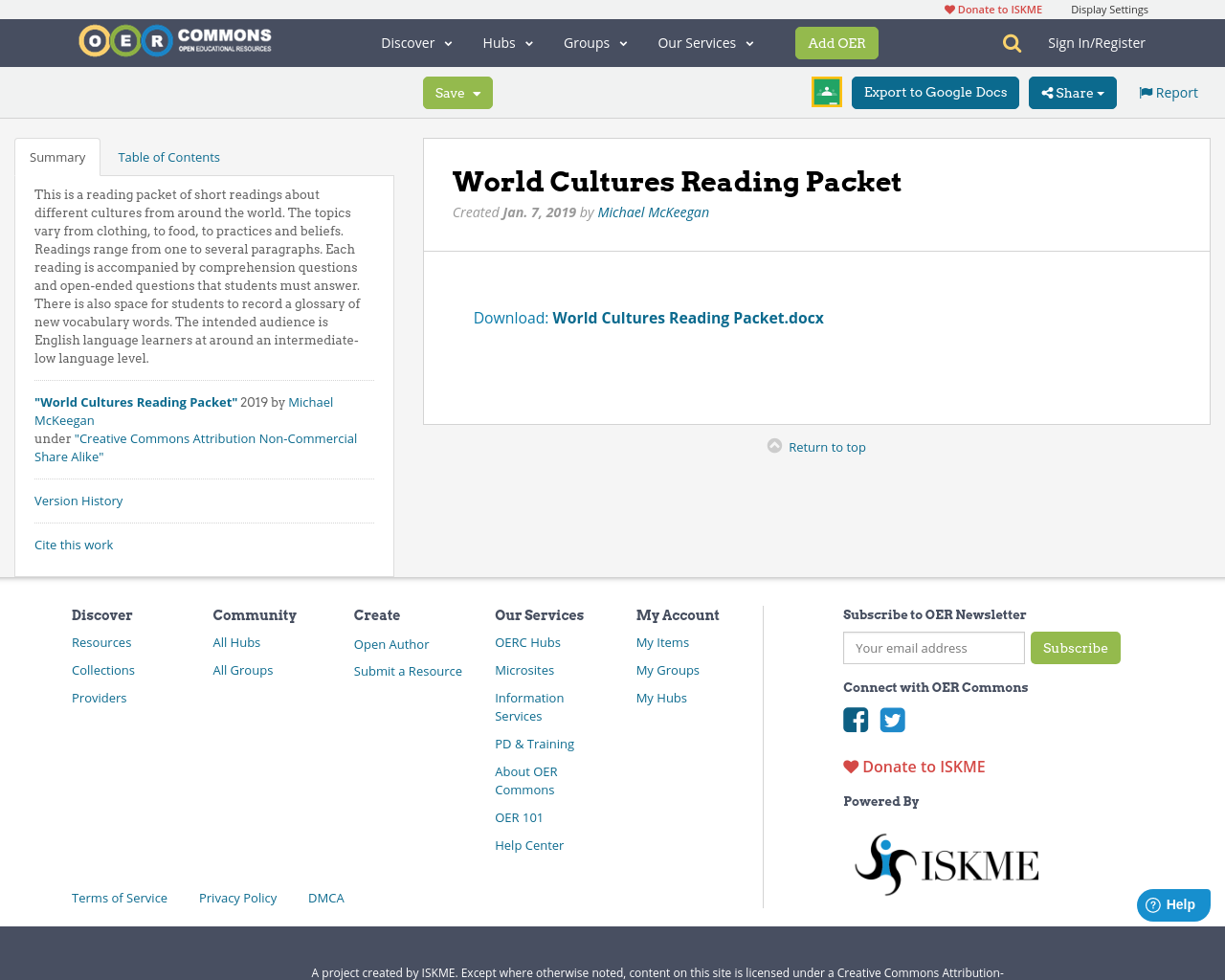Image resolution: width=1225 pixels, height=980 pixels.
Task: Expand the Our Services menu
Action: click(x=705, y=42)
